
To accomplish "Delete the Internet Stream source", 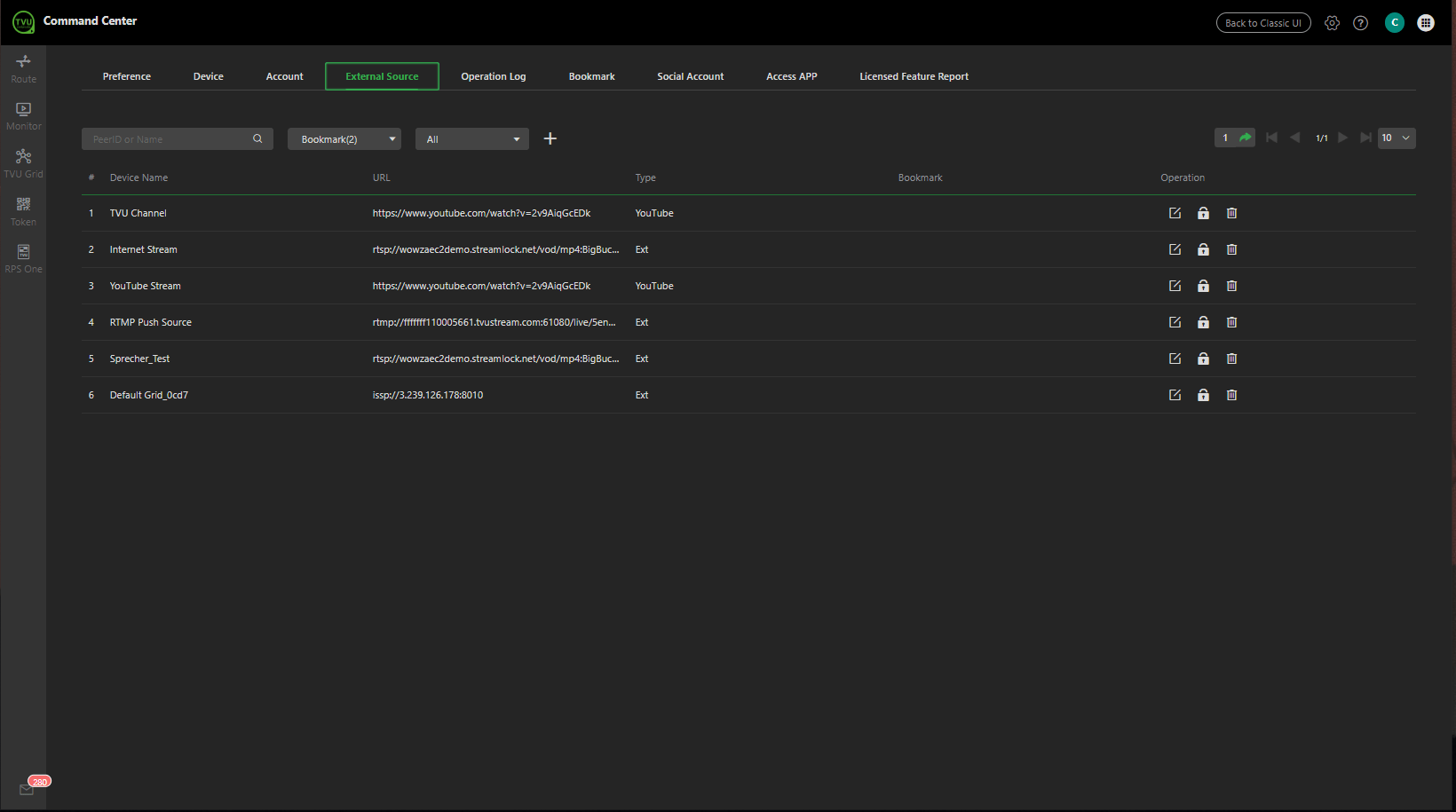I will coord(1231,249).
